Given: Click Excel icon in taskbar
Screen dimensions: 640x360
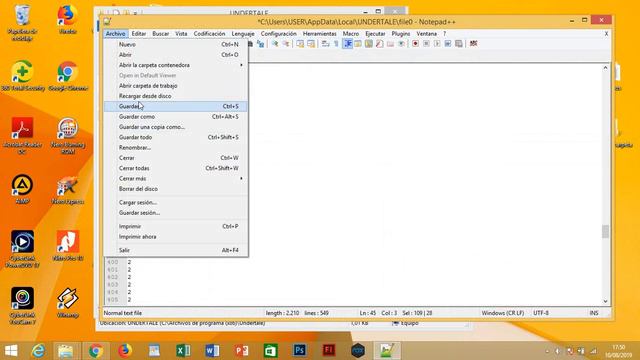Looking at the screenshot, I should [x=183, y=350].
